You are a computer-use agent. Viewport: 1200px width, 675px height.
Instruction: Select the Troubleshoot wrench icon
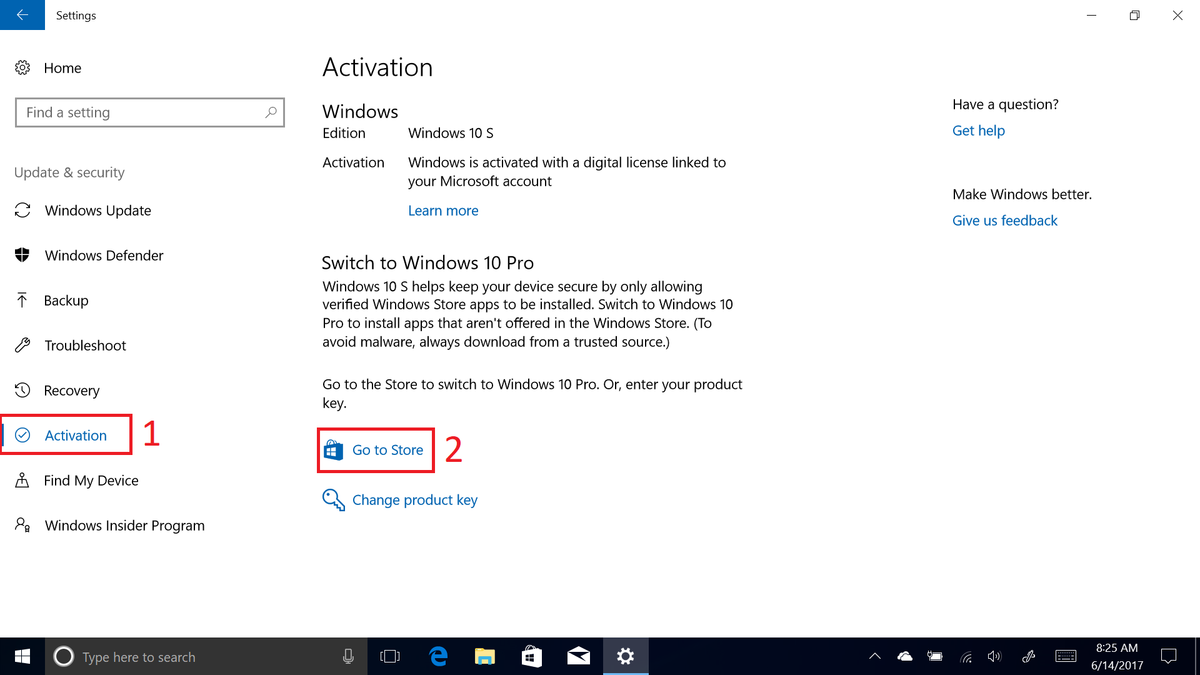(x=22, y=345)
